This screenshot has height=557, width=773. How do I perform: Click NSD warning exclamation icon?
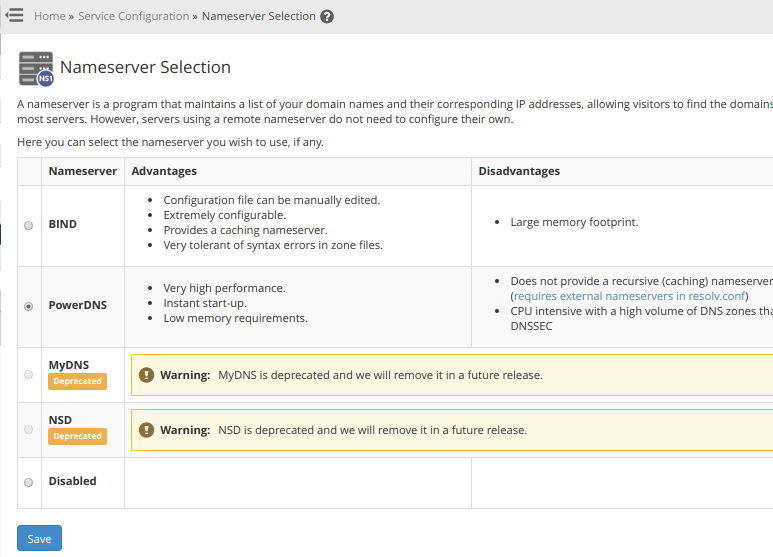point(146,430)
